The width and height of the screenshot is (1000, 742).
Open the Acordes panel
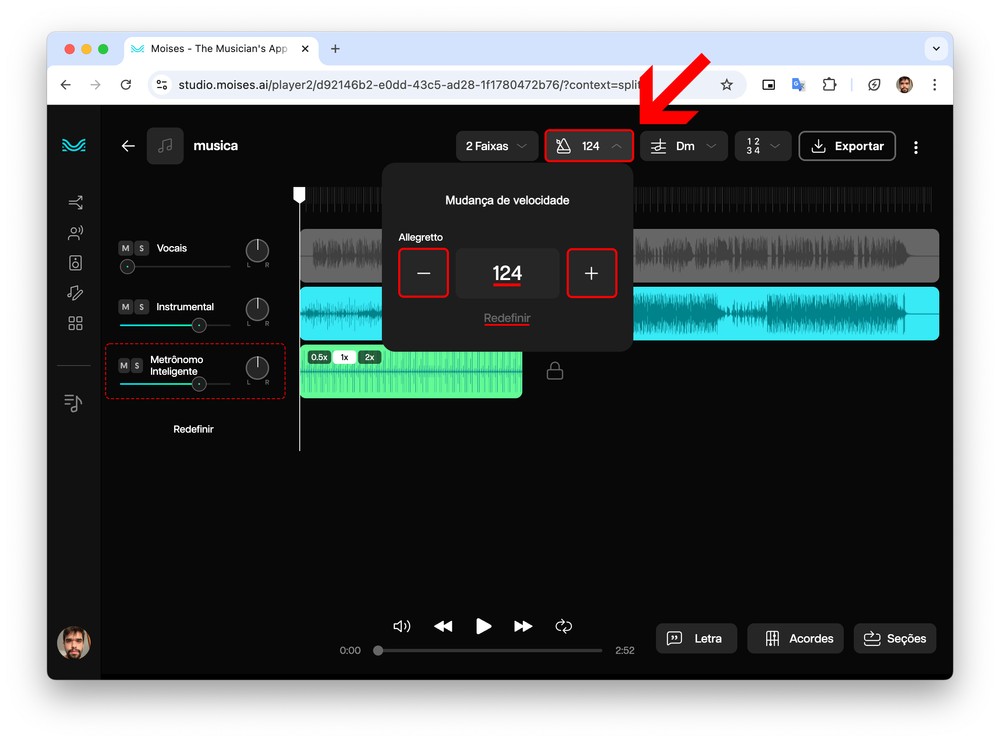click(x=796, y=639)
